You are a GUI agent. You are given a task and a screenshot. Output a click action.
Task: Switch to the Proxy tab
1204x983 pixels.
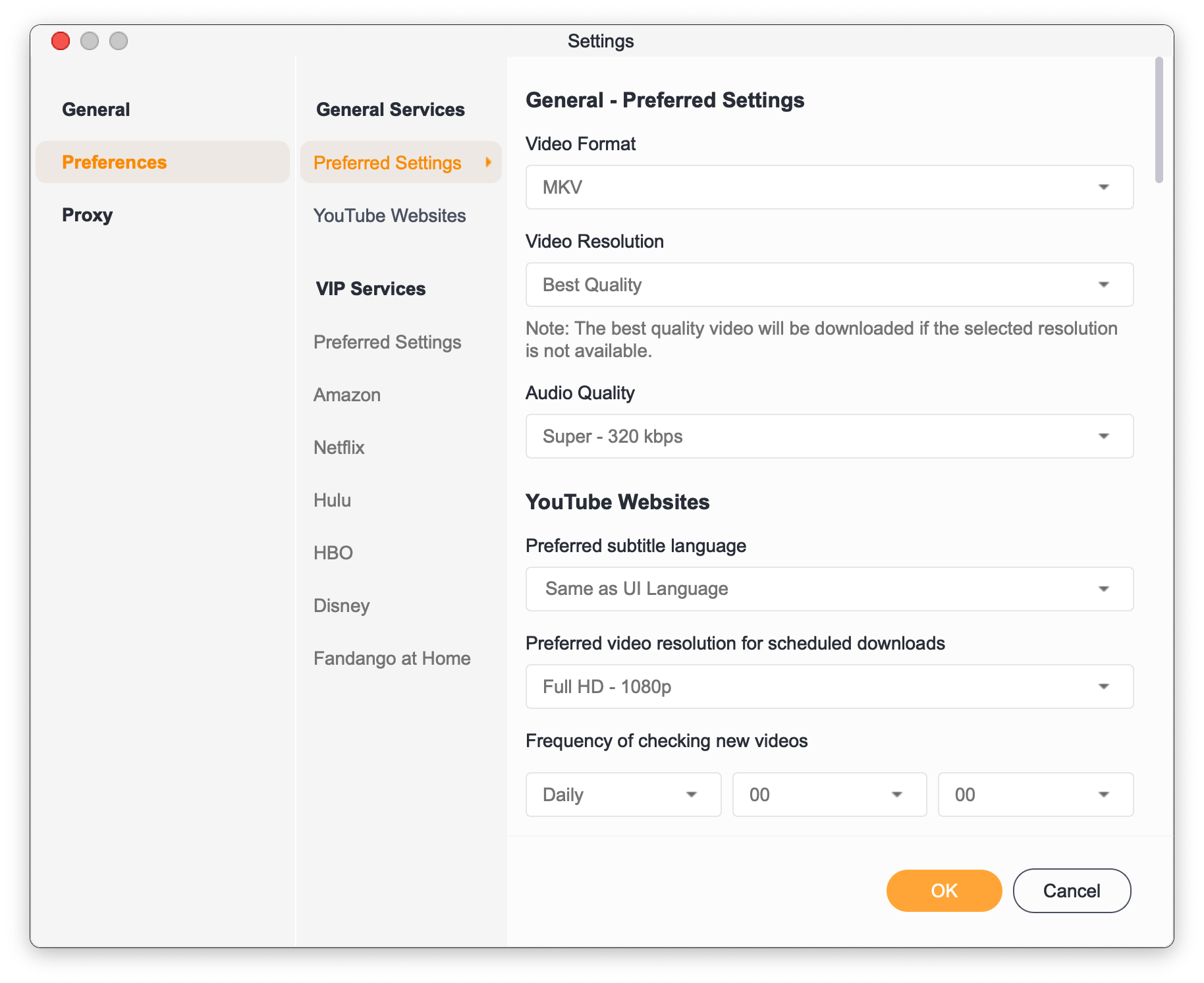click(88, 215)
